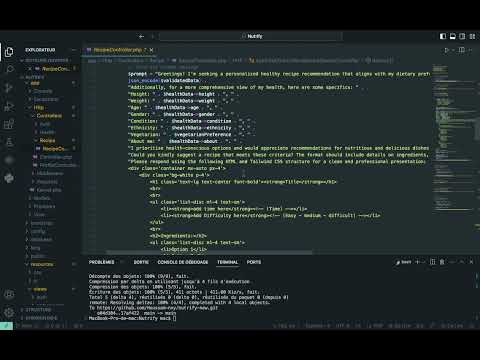Collapse the open editors section
The height and width of the screenshot is (360, 480).
47,60
